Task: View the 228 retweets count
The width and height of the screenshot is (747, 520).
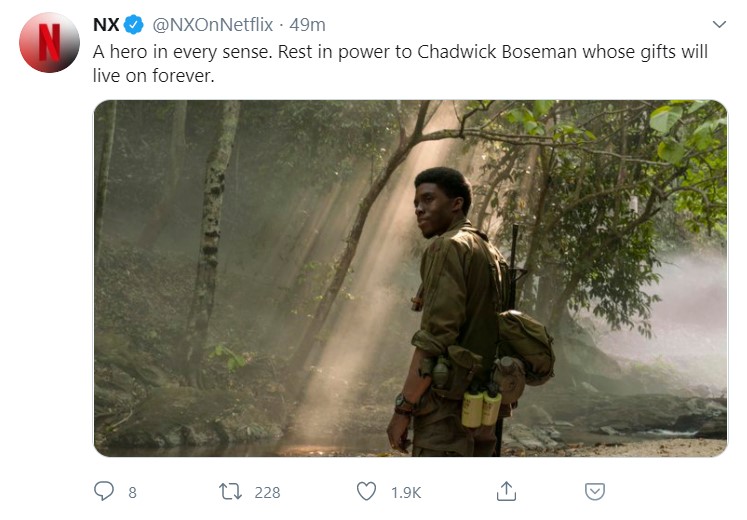Action: pos(267,492)
